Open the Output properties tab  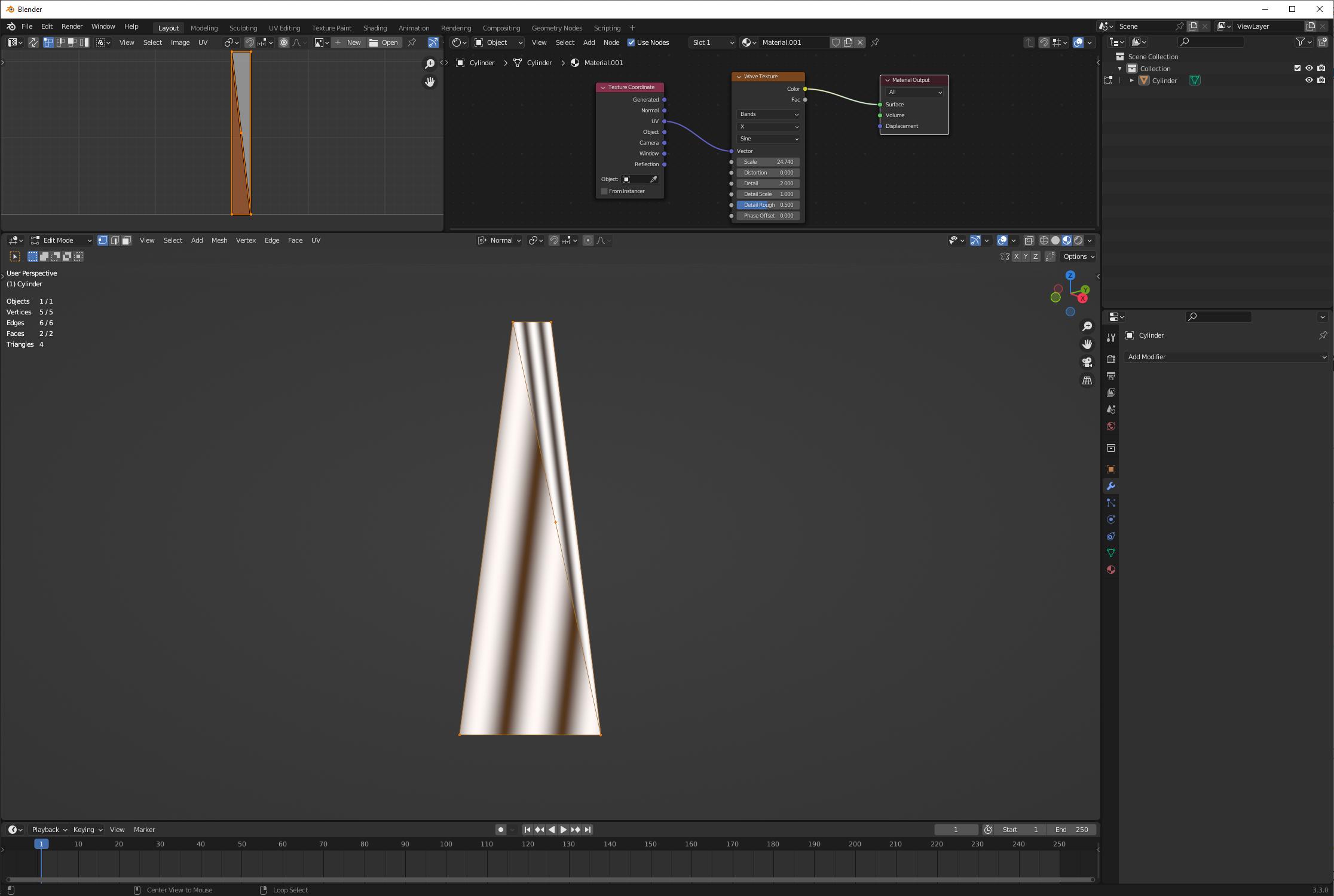(x=1111, y=376)
